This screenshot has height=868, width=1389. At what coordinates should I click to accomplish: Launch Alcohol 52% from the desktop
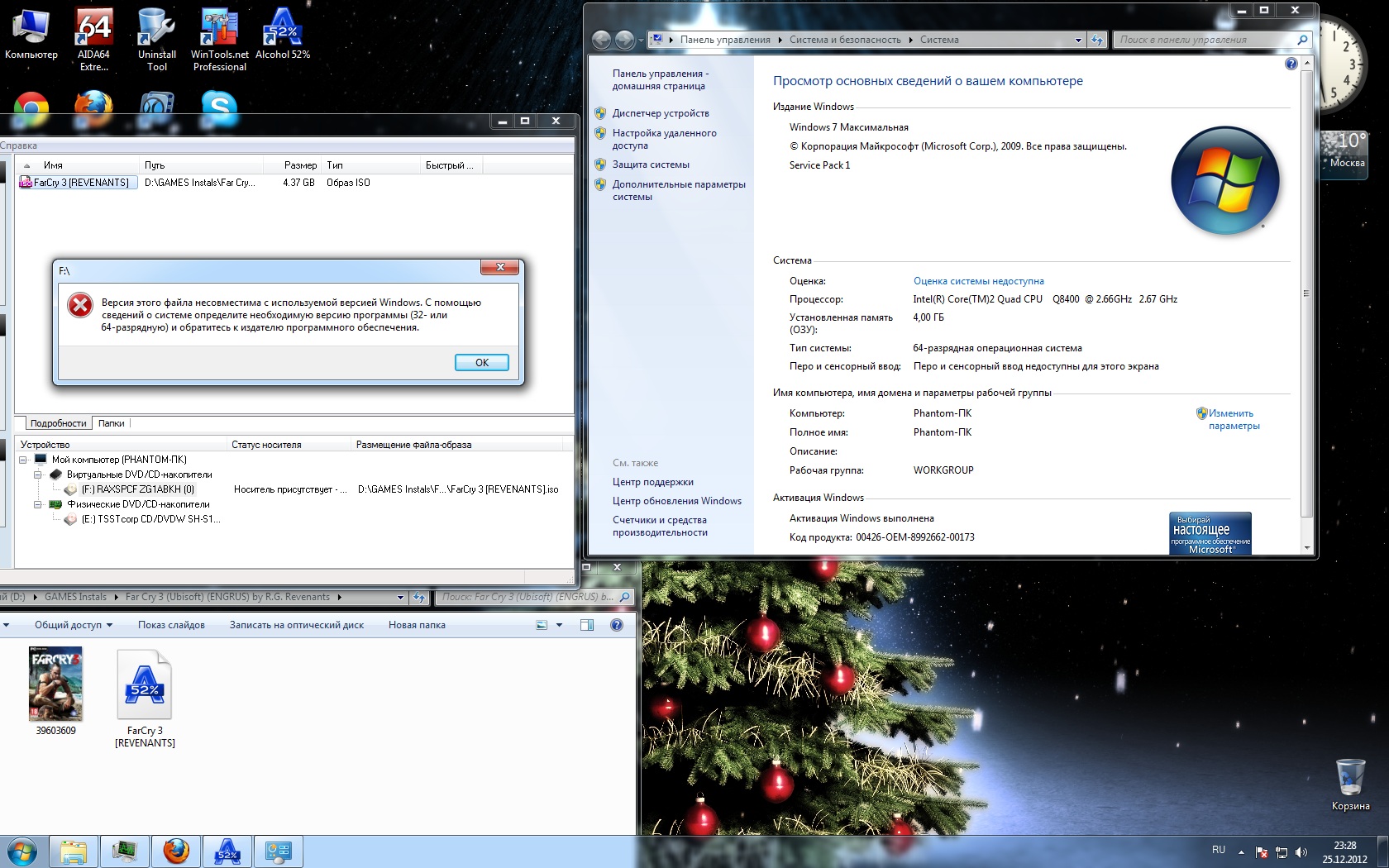283,34
